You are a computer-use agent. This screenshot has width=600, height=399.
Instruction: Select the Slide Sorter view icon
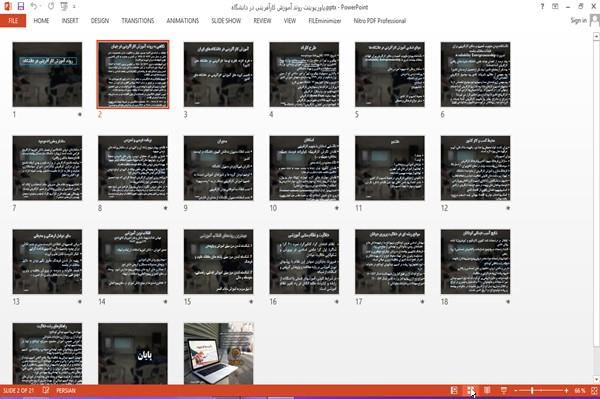(x=470, y=391)
